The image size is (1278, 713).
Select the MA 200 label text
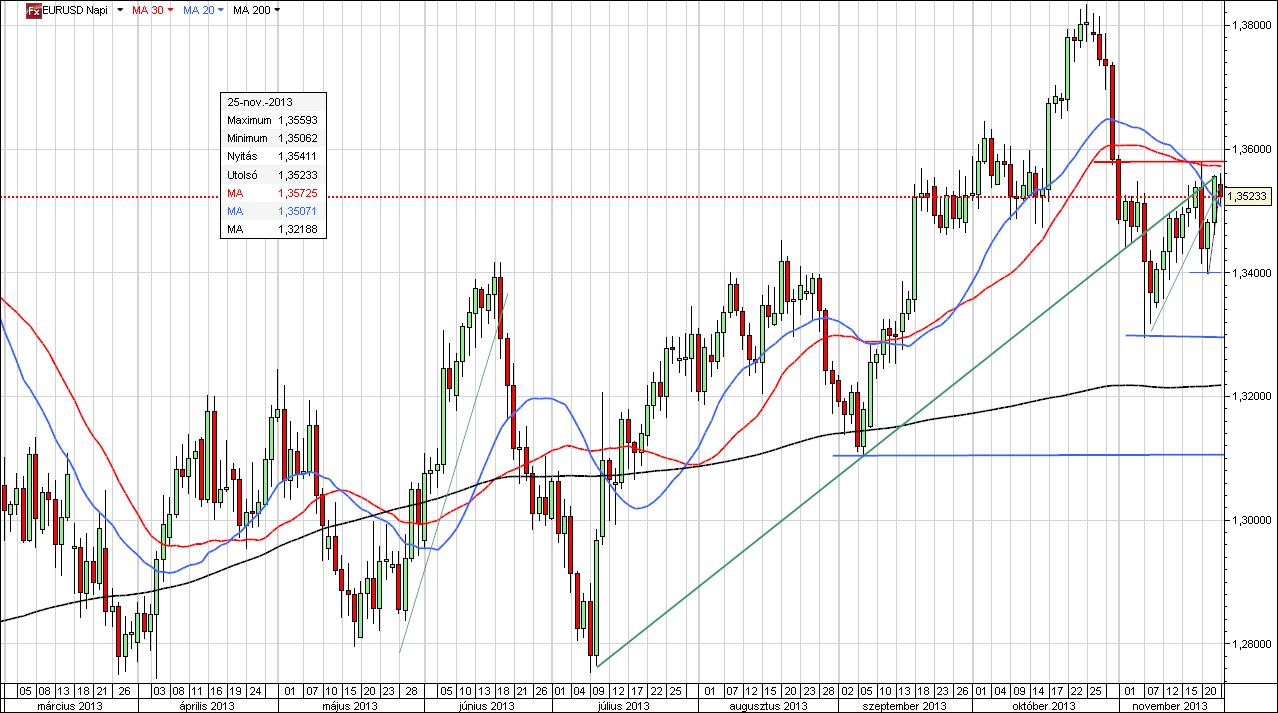(250, 10)
